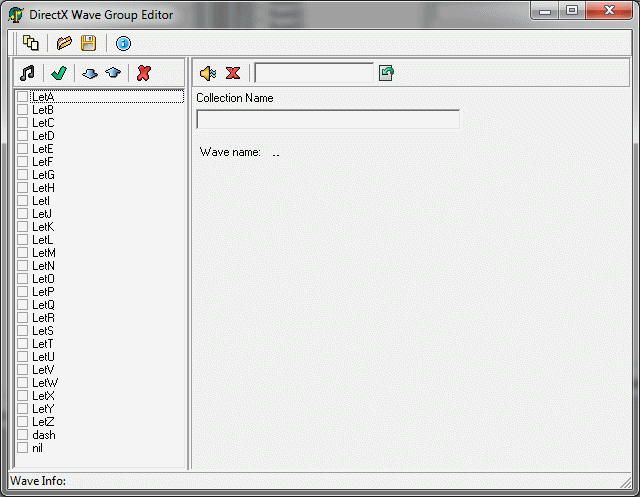Click the music note add wave icon

[x=27, y=73]
